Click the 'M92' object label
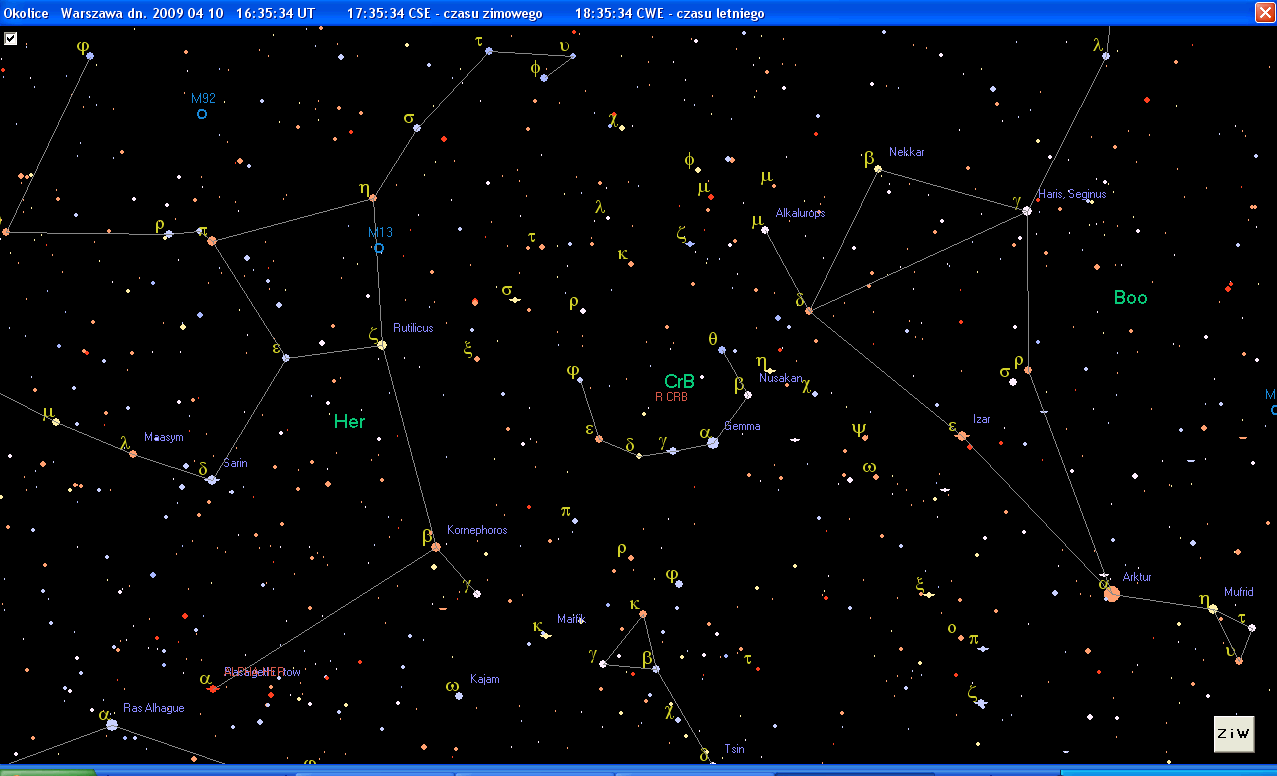The height and width of the screenshot is (776, 1277). click(x=203, y=98)
